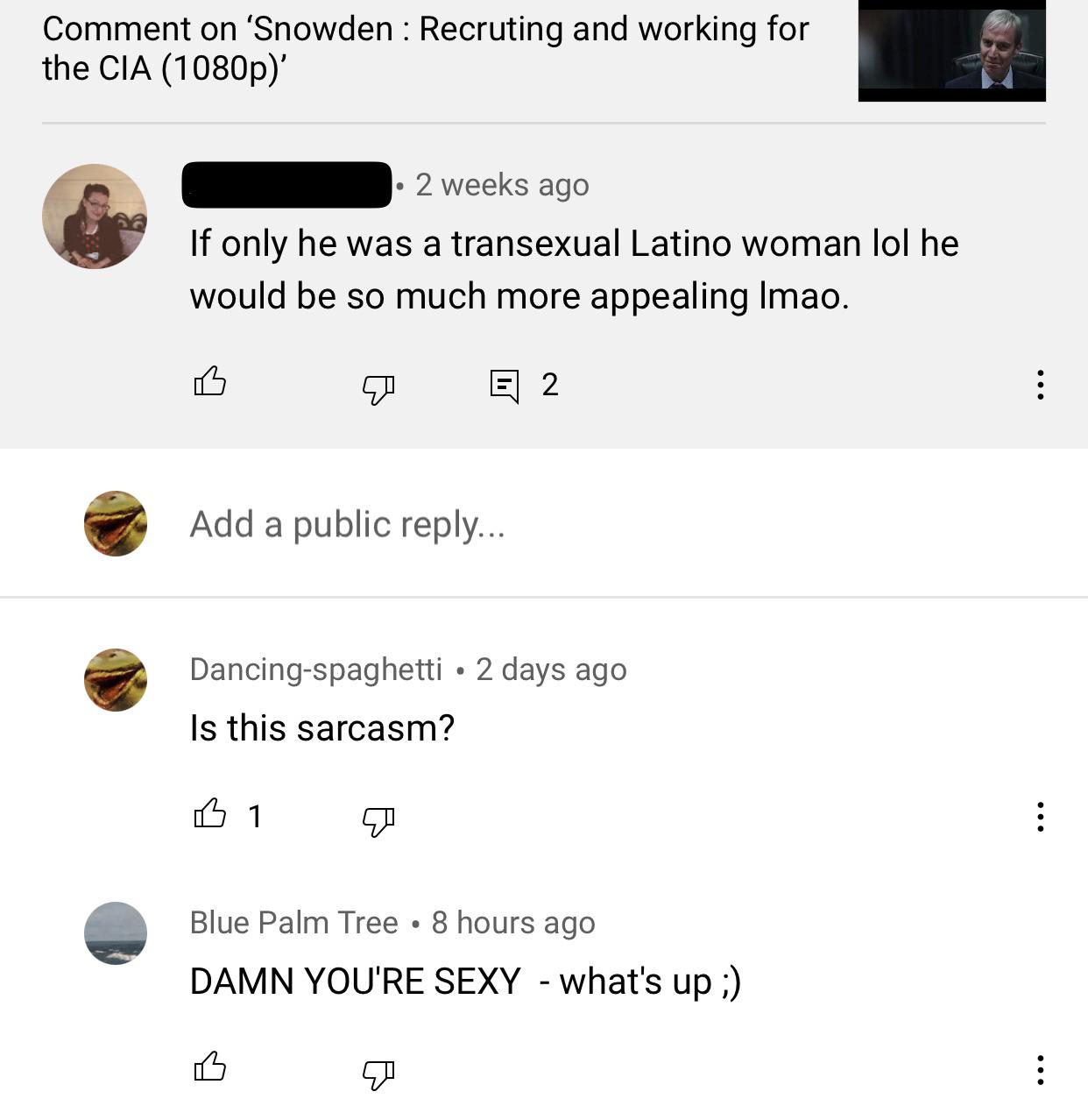1088x1120 pixels.
Task: Open the video title 'Snowden : Recruting and working'
Action: point(425,48)
